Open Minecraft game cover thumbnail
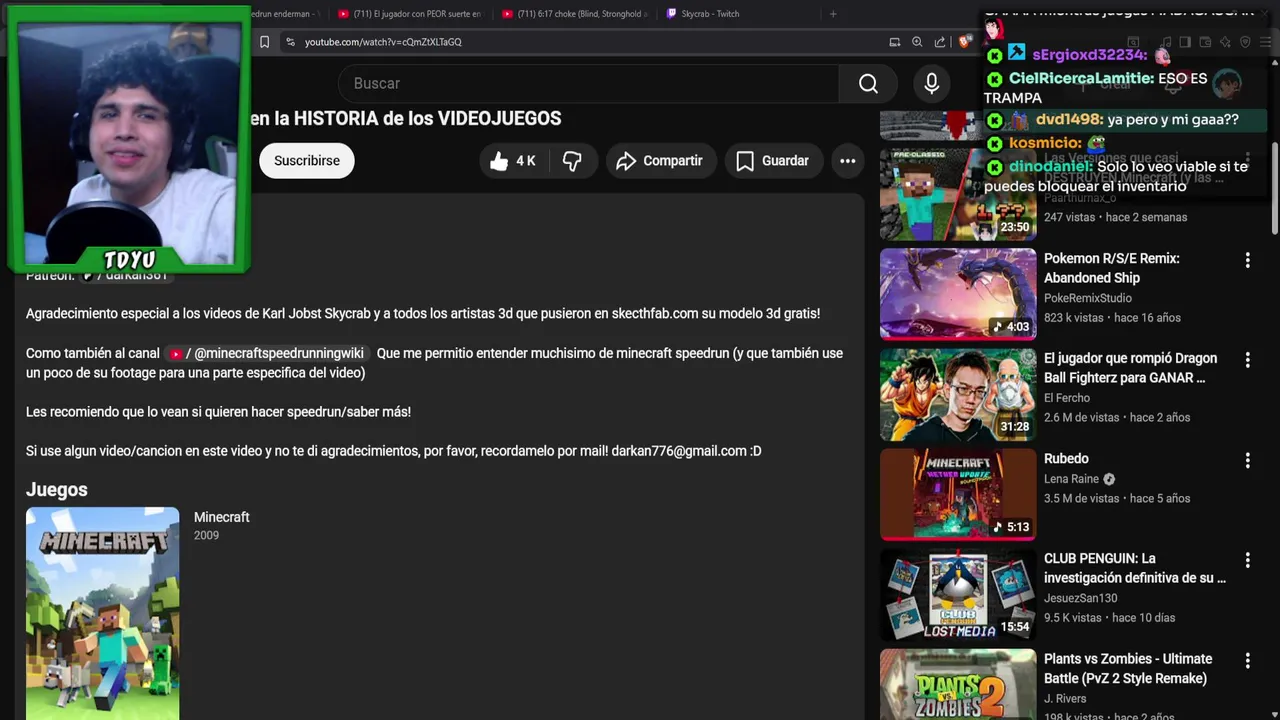The width and height of the screenshot is (1280, 720). [103, 612]
